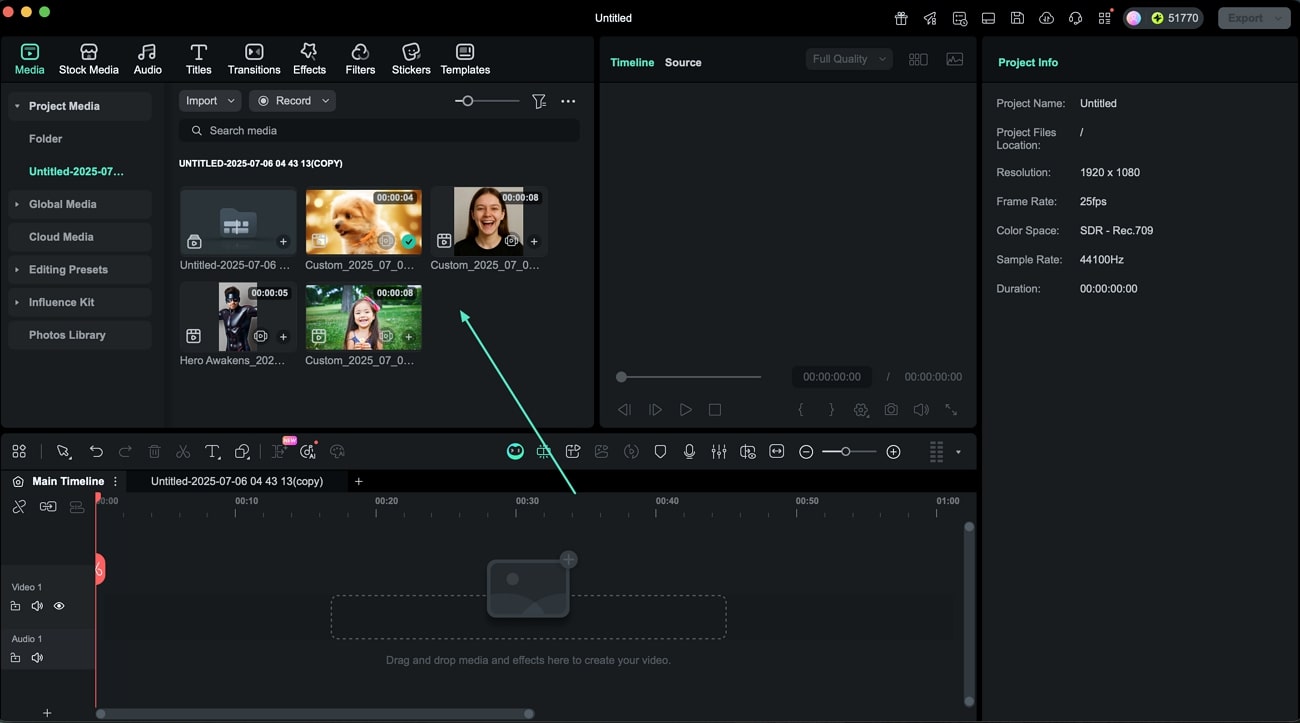Viewport: 1300px width, 723px height.
Task: Open customer support headset icon
Action: [x=1076, y=18]
